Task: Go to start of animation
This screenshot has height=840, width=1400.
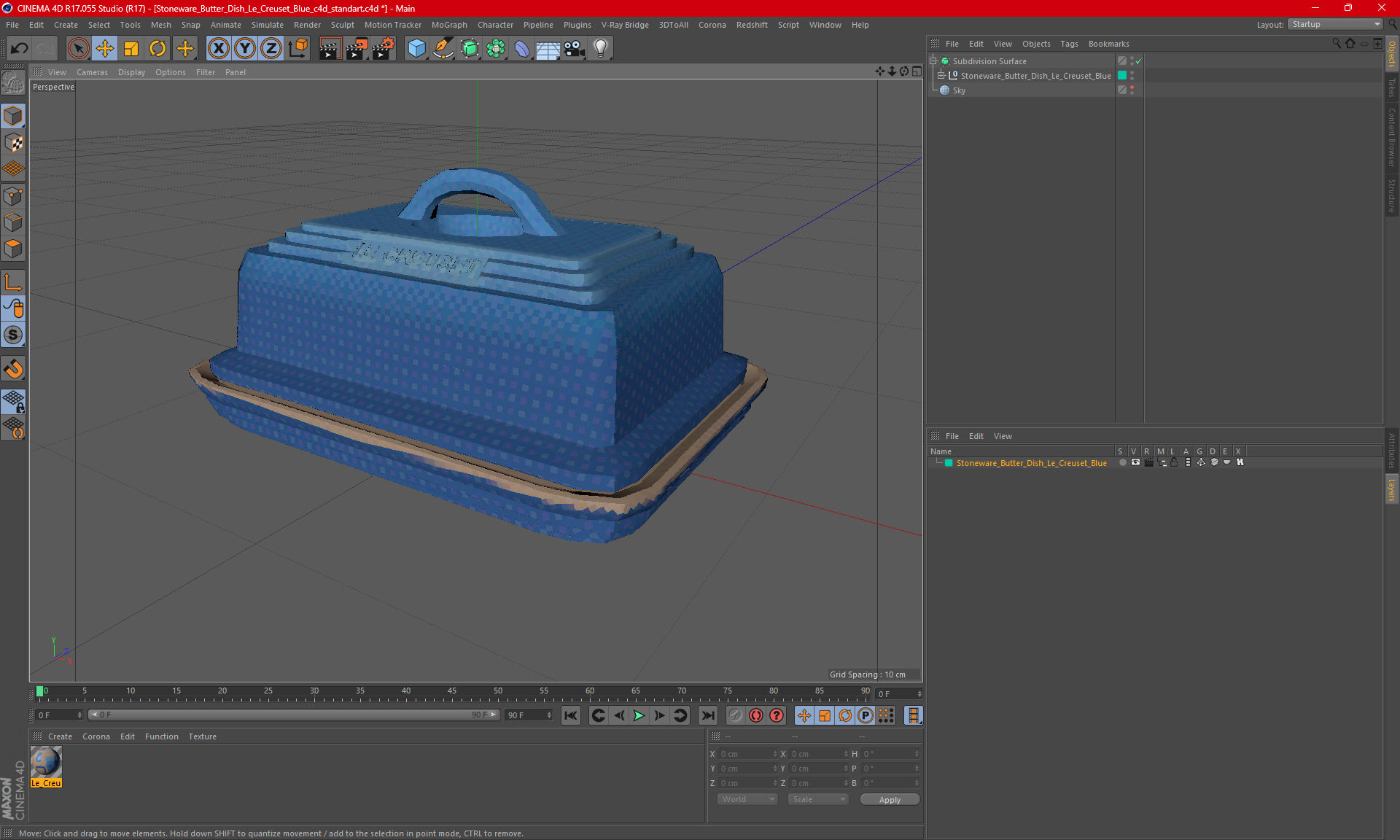Action: click(571, 715)
